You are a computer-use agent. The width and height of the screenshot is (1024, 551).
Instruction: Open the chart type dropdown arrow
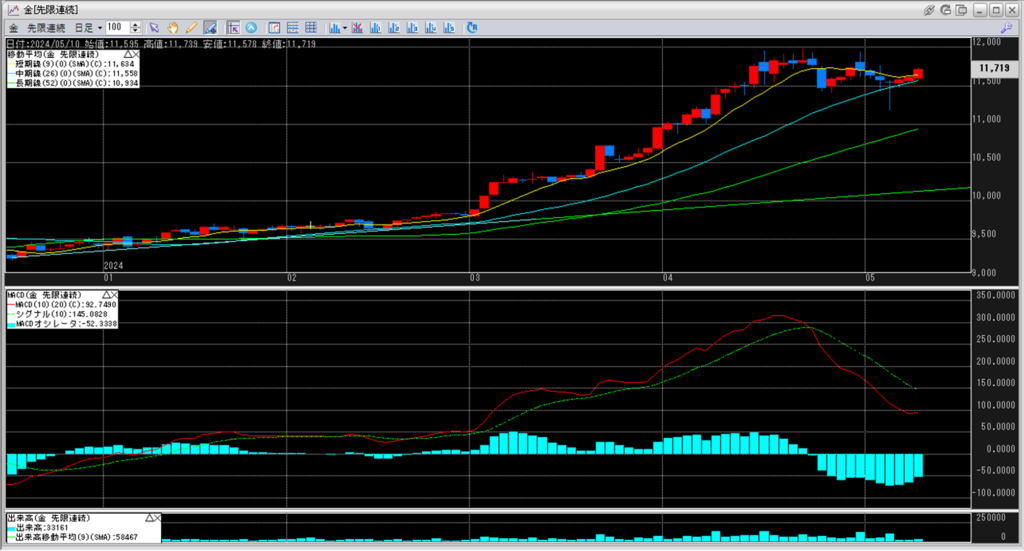(343, 27)
